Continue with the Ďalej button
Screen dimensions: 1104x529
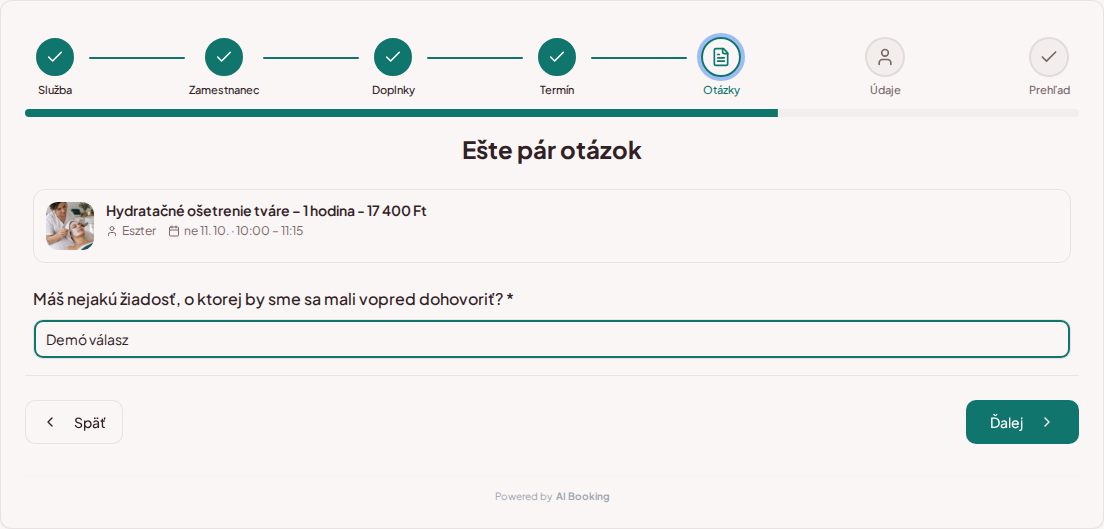coord(1022,422)
